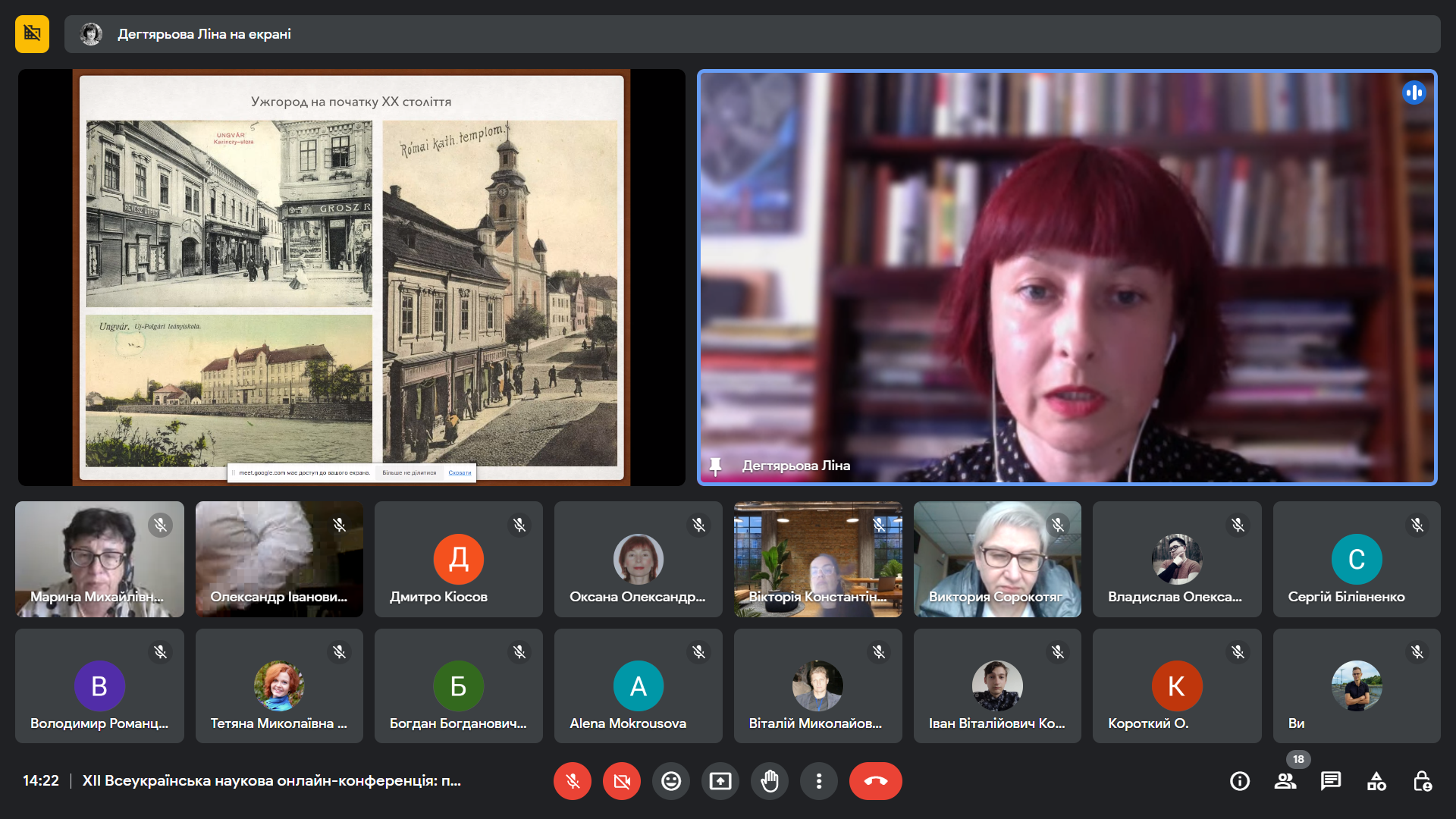Toggle microphone mute button

pyautogui.click(x=573, y=781)
